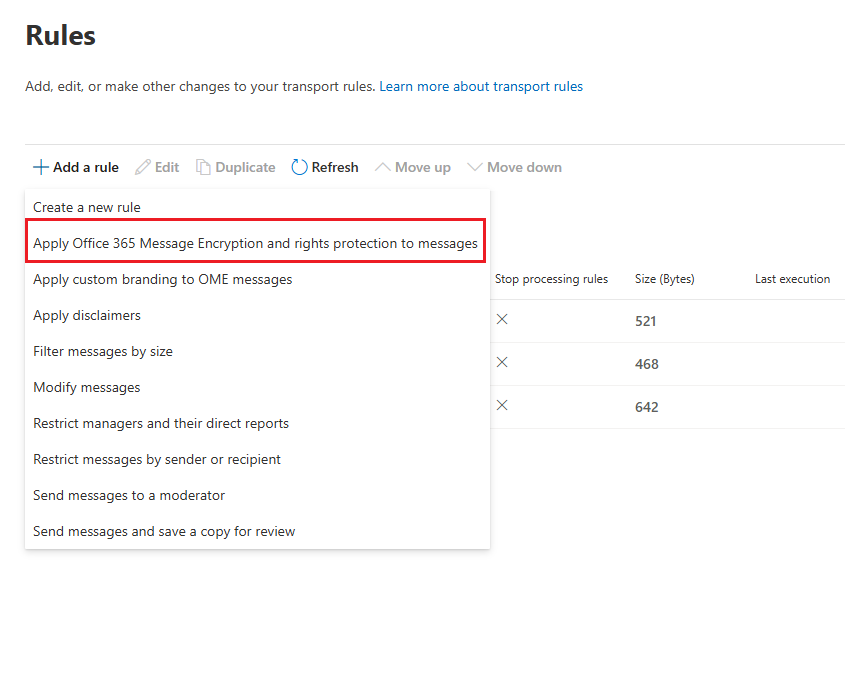The image size is (845, 691).
Task: Select Create a new rule
Action: 258,208
